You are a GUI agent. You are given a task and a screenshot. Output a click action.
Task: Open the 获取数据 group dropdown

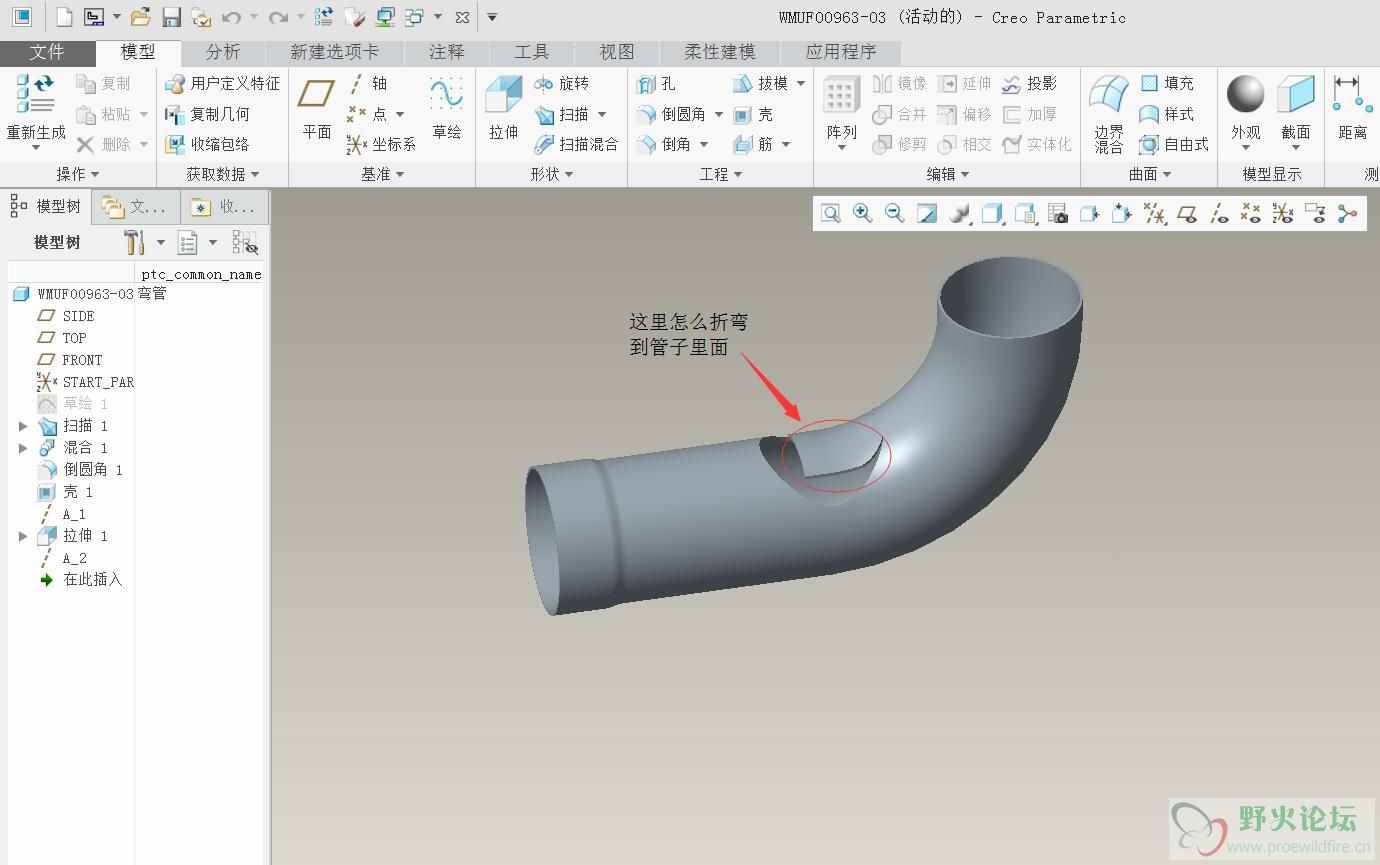[223, 174]
